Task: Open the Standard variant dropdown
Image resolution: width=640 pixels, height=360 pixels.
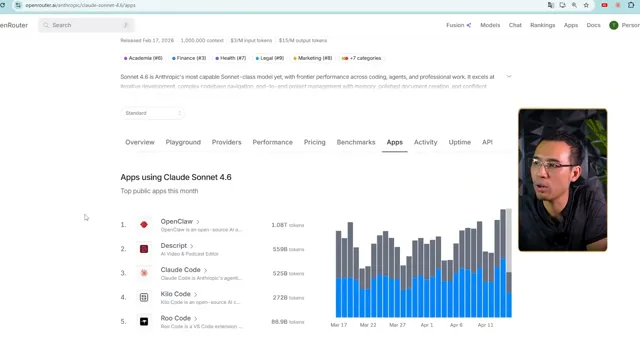Action: (152, 113)
